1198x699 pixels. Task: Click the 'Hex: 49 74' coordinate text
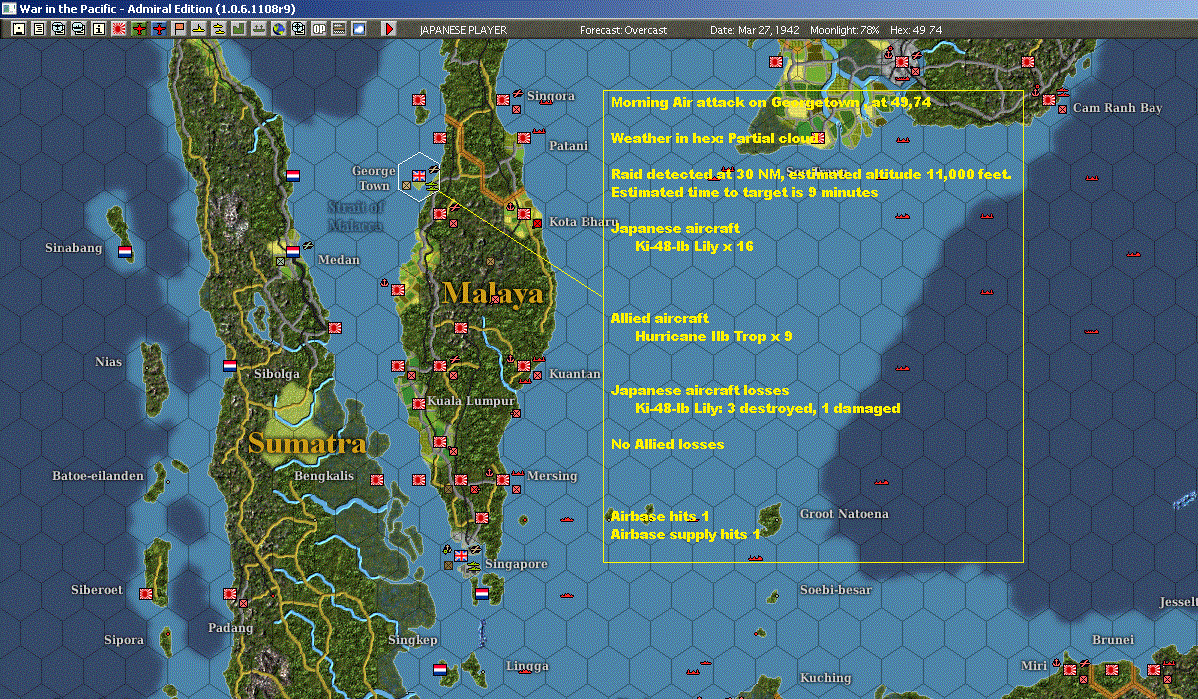[x=916, y=30]
